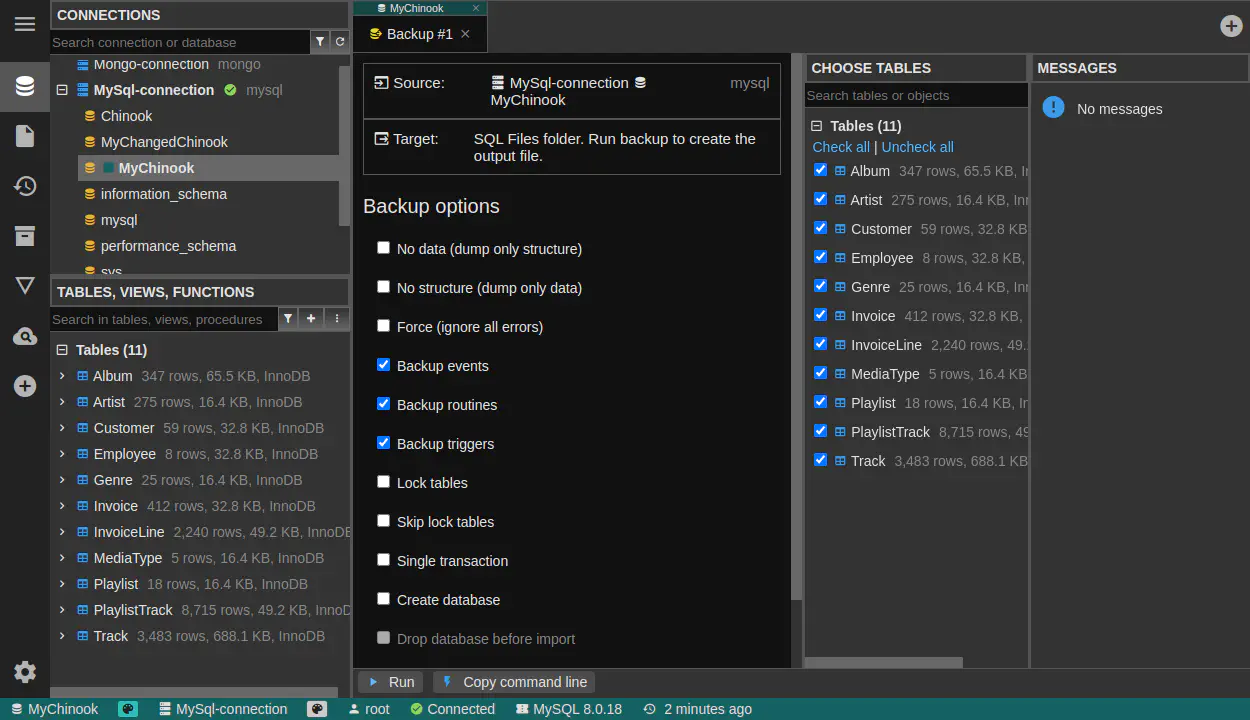This screenshot has height=720, width=1250.
Task: Enable the 'No data (dump only structure)' checkbox
Action: [x=383, y=248]
